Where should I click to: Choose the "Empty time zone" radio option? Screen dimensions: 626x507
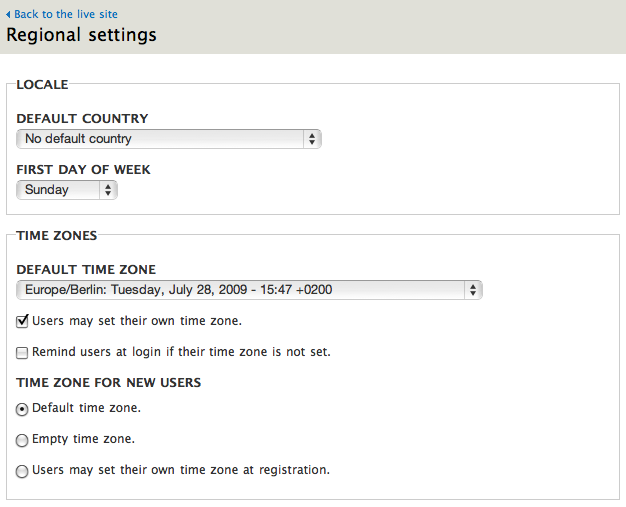tap(22, 439)
